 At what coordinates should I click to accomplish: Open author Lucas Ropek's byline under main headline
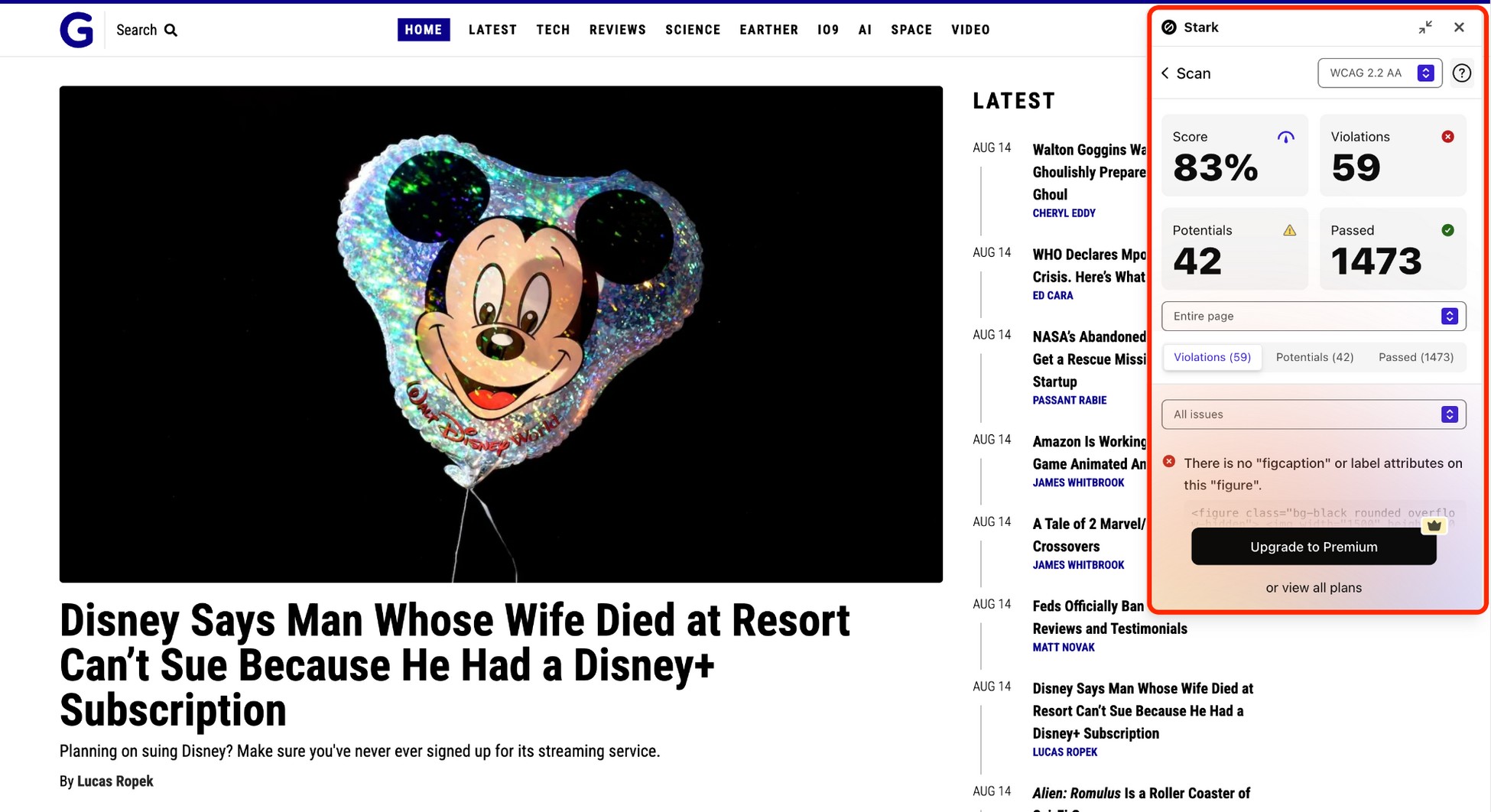[115, 781]
